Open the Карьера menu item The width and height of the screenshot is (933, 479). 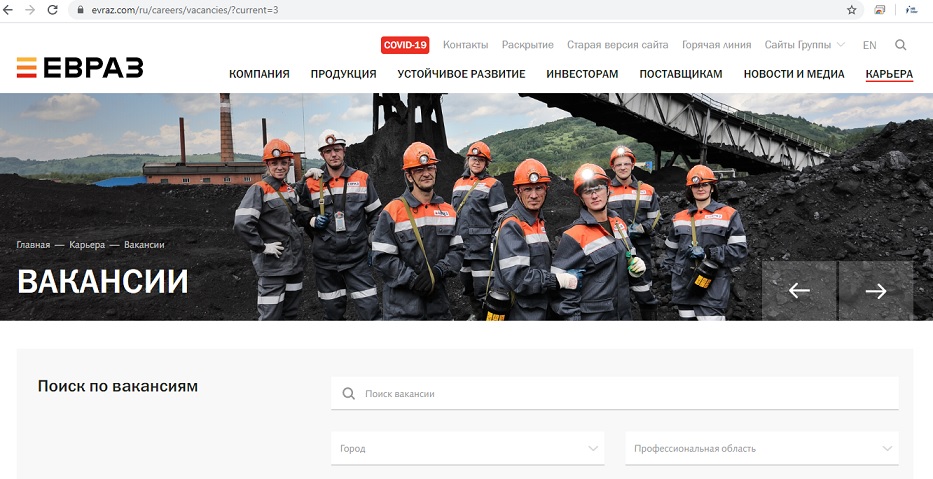[889, 74]
